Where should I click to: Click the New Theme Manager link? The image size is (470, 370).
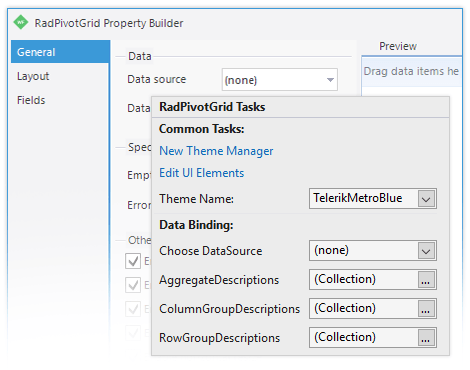tap(216, 151)
